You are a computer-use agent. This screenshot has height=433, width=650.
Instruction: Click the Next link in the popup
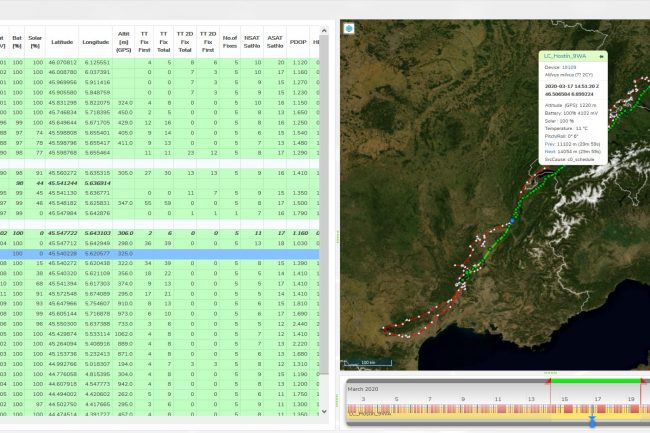click(548, 151)
